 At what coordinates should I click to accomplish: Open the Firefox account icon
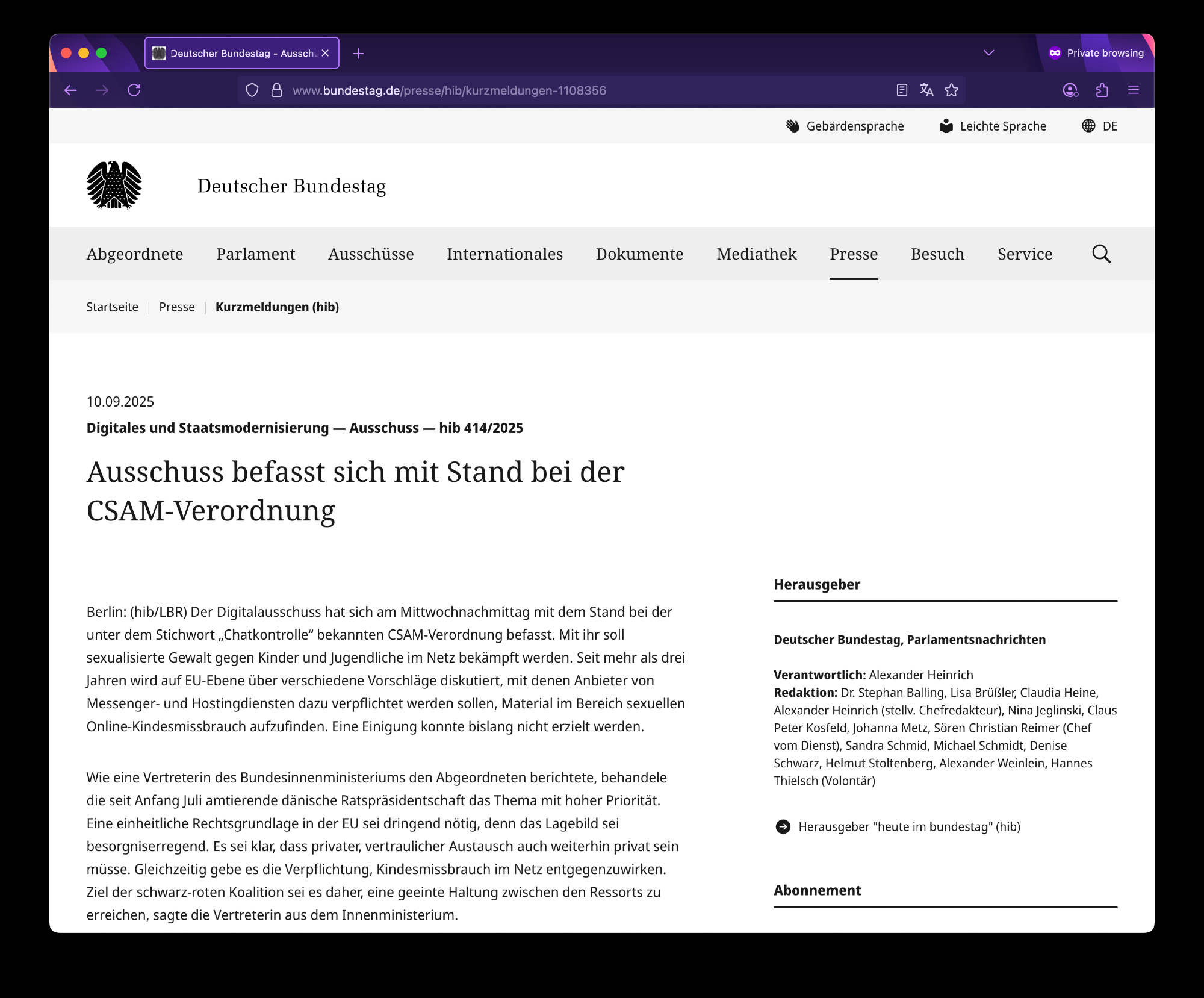[1070, 90]
